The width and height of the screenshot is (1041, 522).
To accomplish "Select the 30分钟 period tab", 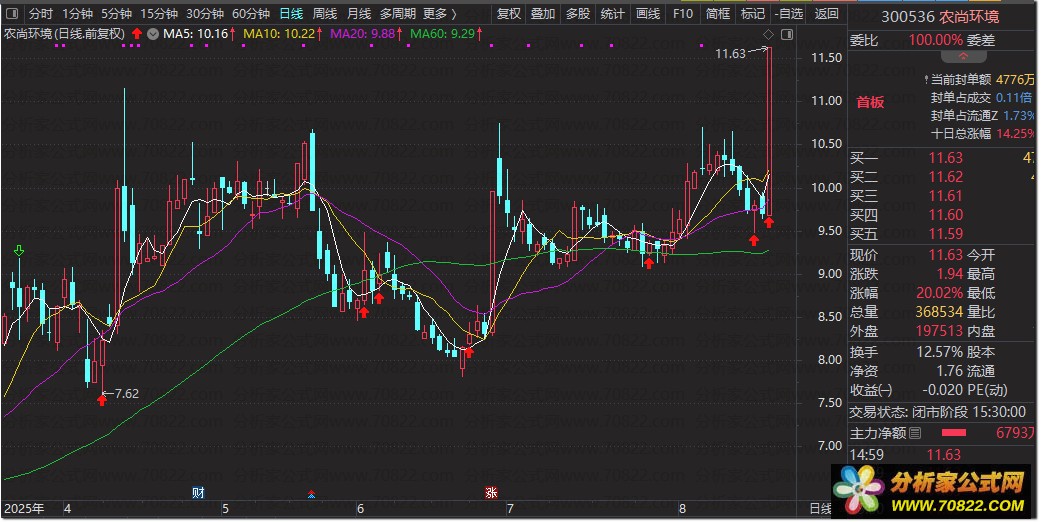I will [x=204, y=13].
